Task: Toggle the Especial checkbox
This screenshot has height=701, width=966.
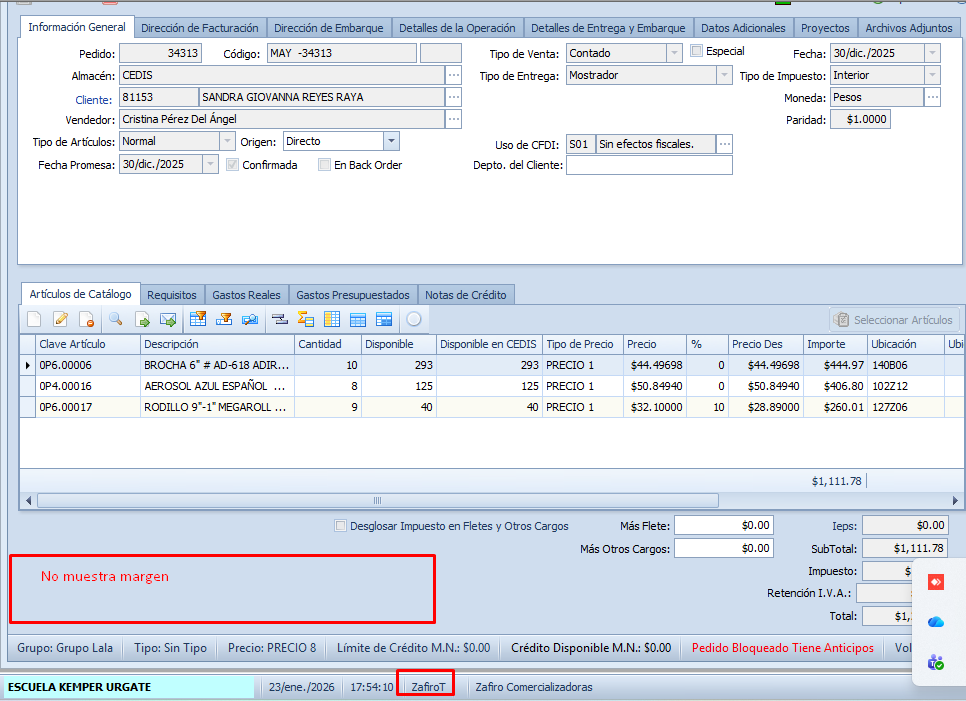Action: pos(697,51)
